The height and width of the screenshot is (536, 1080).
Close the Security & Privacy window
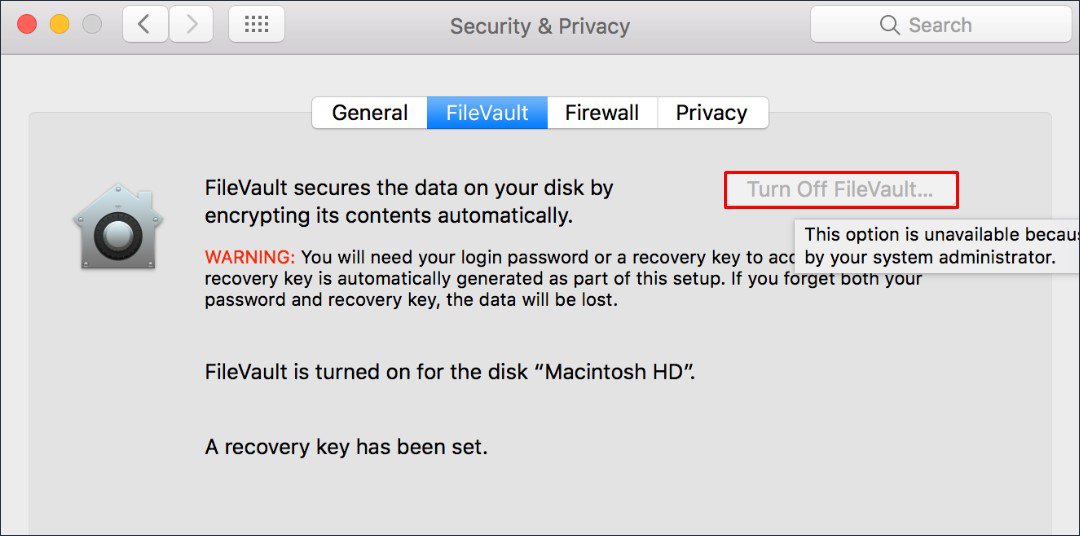click(27, 25)
